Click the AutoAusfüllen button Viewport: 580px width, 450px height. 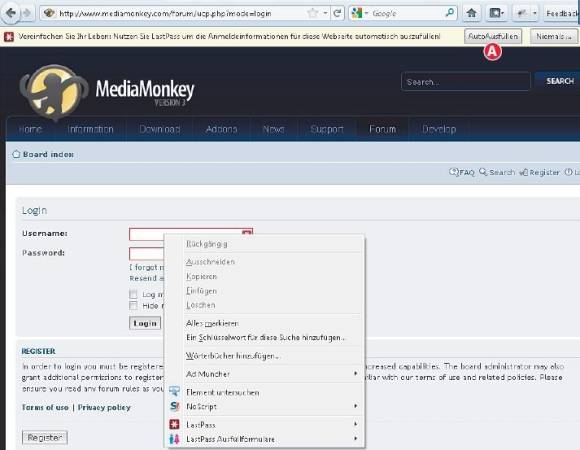pyautogui.click(x=493, y=36)
